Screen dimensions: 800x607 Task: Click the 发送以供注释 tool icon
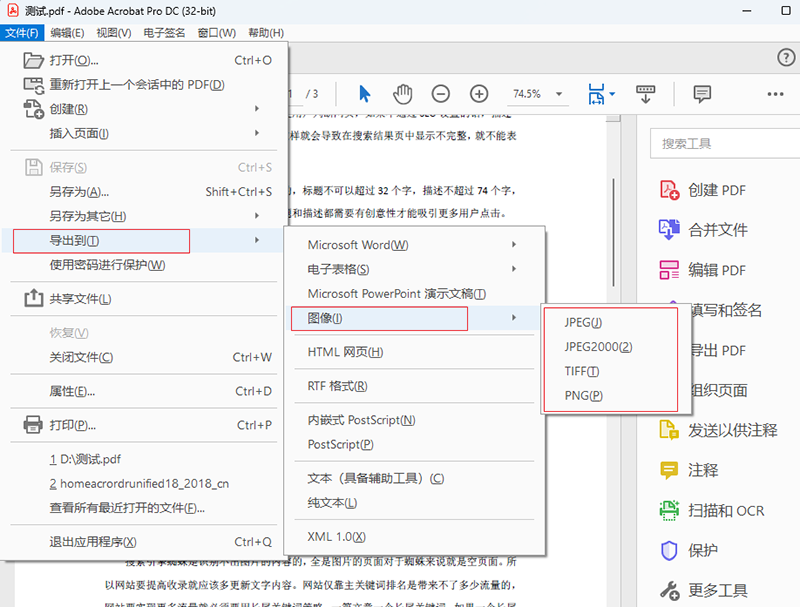point(669,430)
